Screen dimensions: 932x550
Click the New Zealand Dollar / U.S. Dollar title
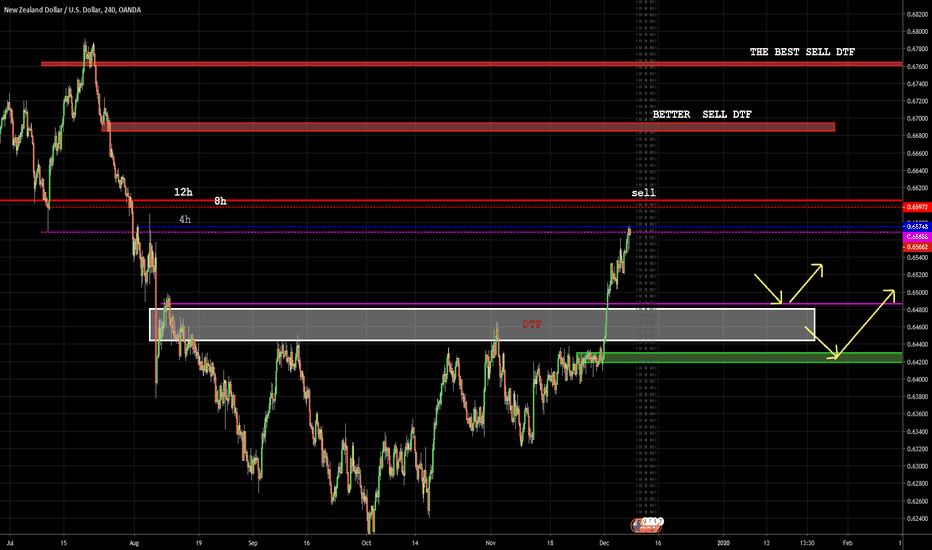(x=58, y=10)
